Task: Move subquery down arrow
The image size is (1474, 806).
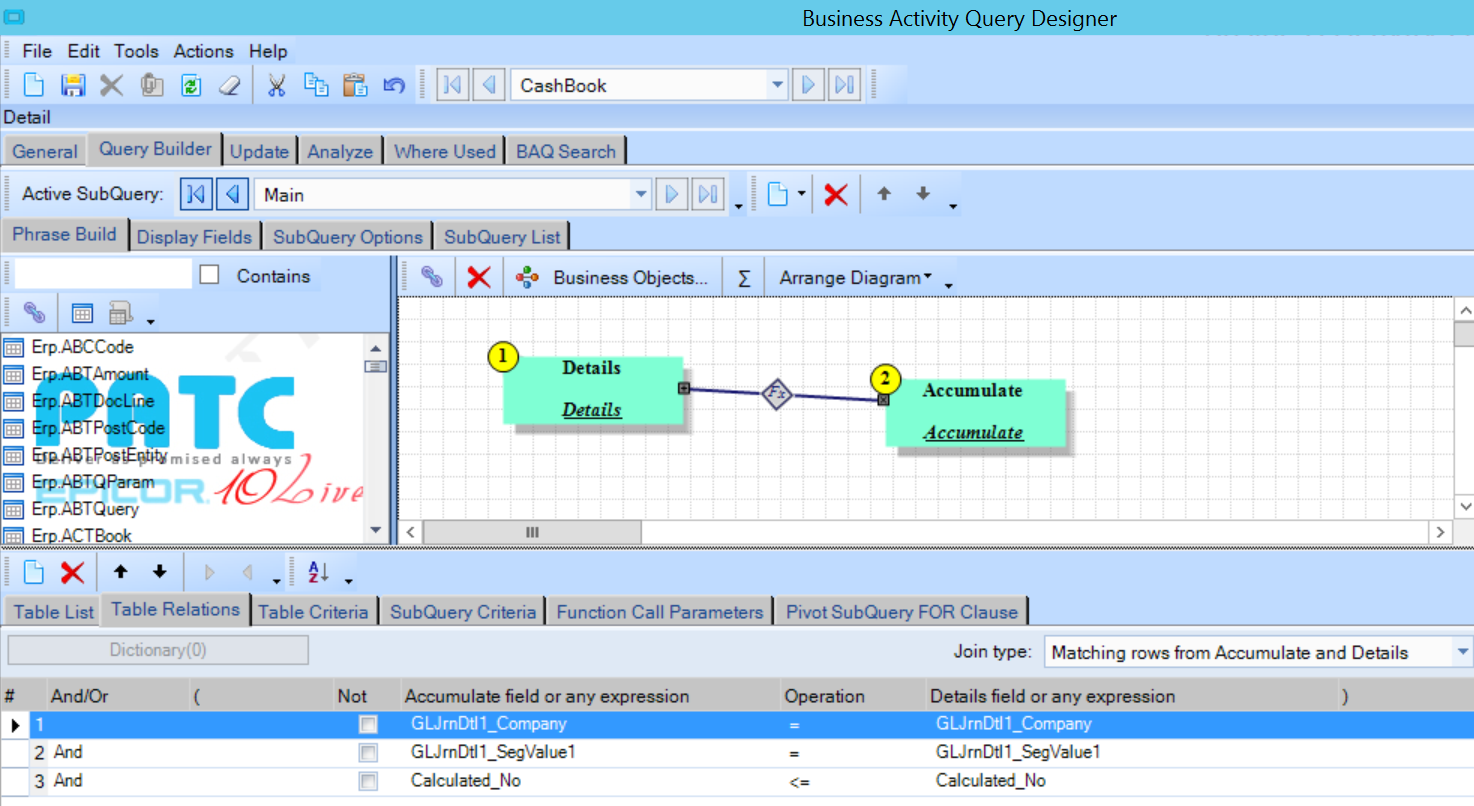Action: point(923,194)
